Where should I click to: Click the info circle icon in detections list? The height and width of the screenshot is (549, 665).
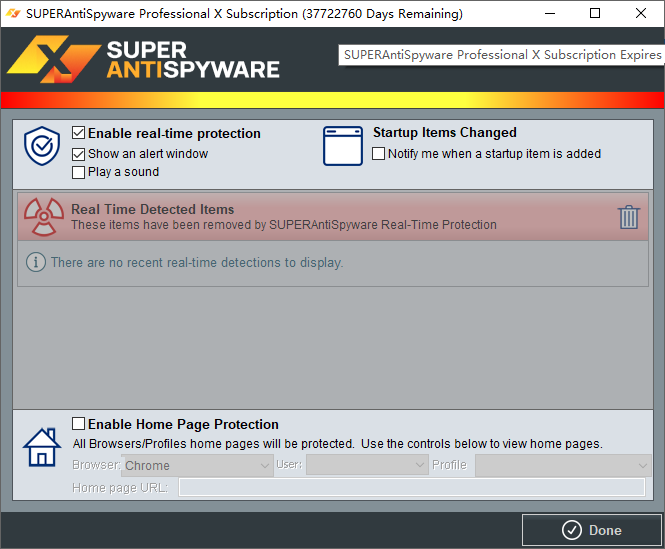click(x=36, y=262)
